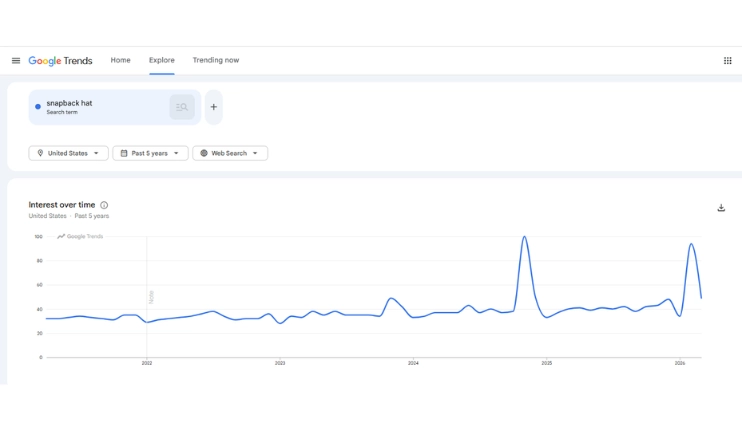Open the hamburger main menu
The height and width of the screenshot is (428, 742).
tap(16, 61)
